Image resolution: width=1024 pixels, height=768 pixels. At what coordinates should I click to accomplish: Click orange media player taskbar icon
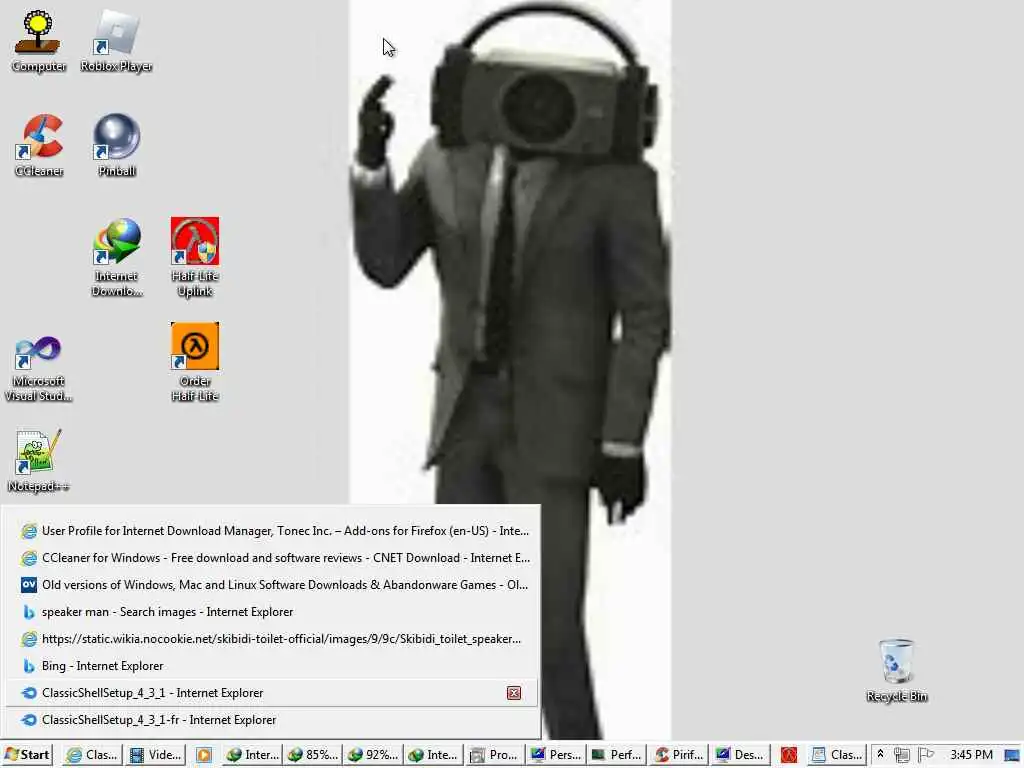[204, 755]
